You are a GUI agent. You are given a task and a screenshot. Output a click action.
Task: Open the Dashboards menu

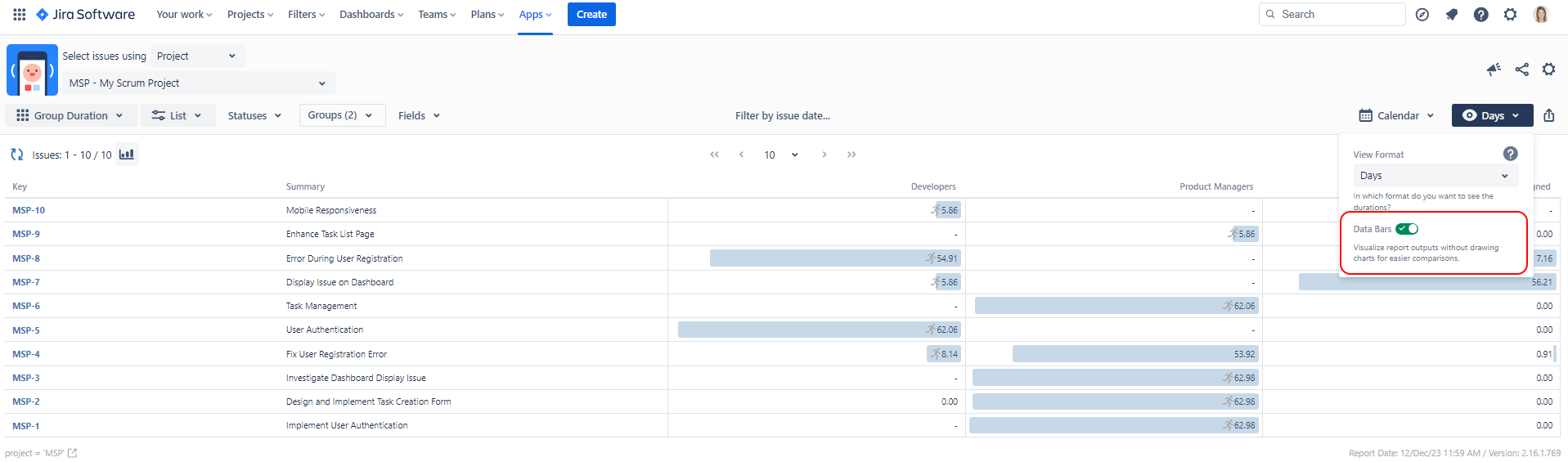[x=371, y=15]
